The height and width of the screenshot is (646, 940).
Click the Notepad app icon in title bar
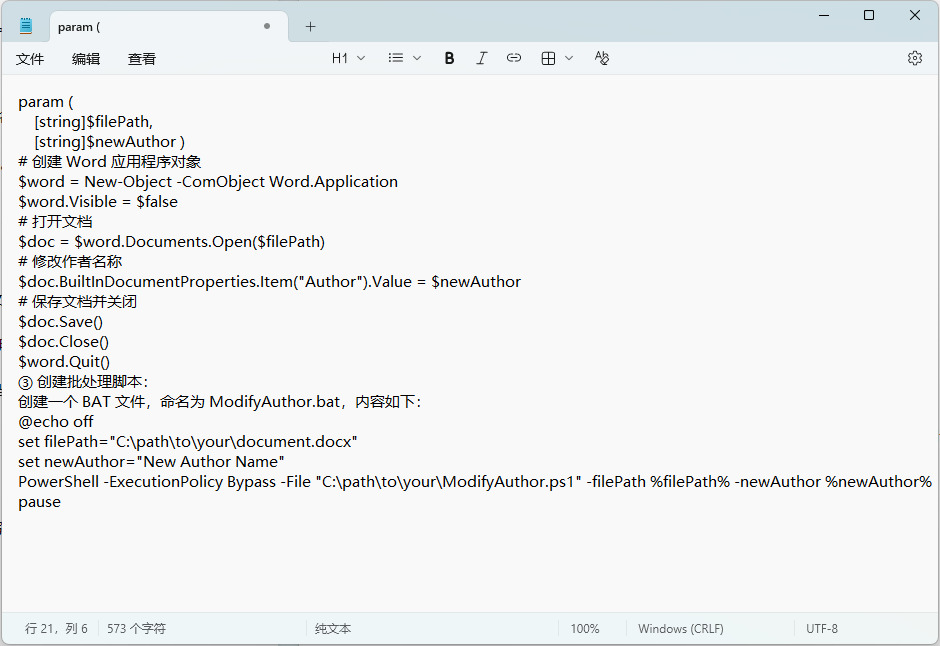[26, 26]
